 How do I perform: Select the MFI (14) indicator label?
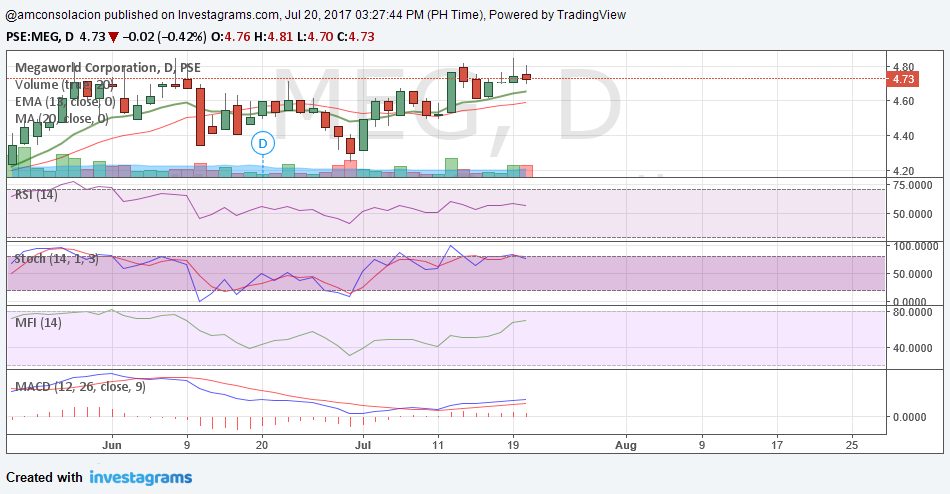tap(38, 322)
